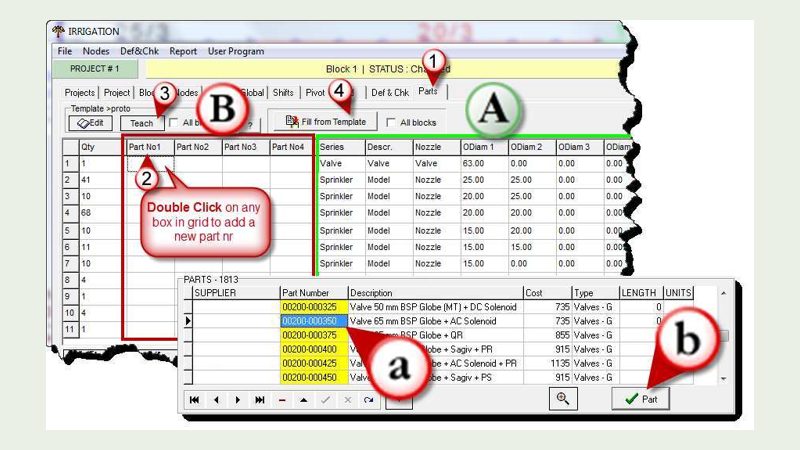The height and width of the screenshot is (450, 800).
Task: Click the Edit template button
Action: tap(90, 123)
